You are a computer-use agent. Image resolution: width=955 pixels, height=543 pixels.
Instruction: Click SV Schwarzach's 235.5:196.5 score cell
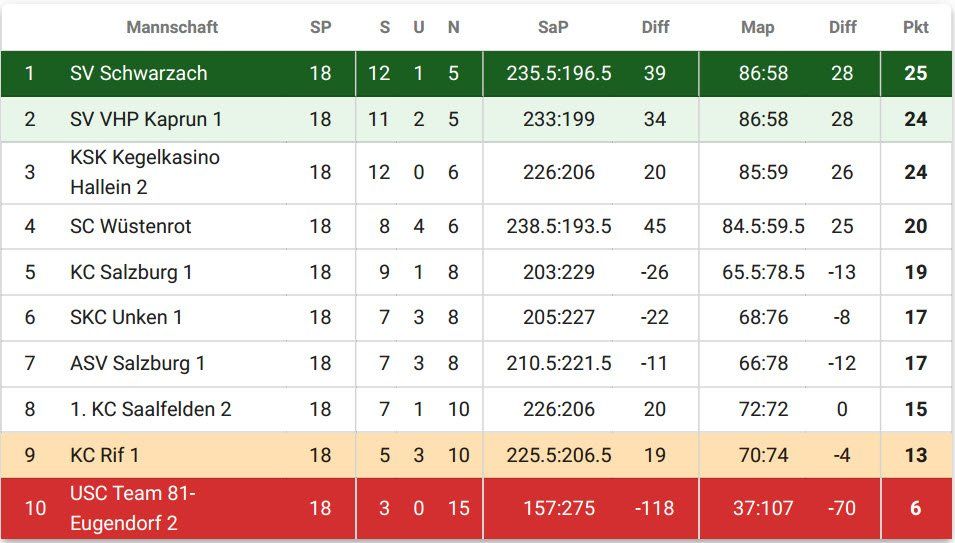coord(559,73)
